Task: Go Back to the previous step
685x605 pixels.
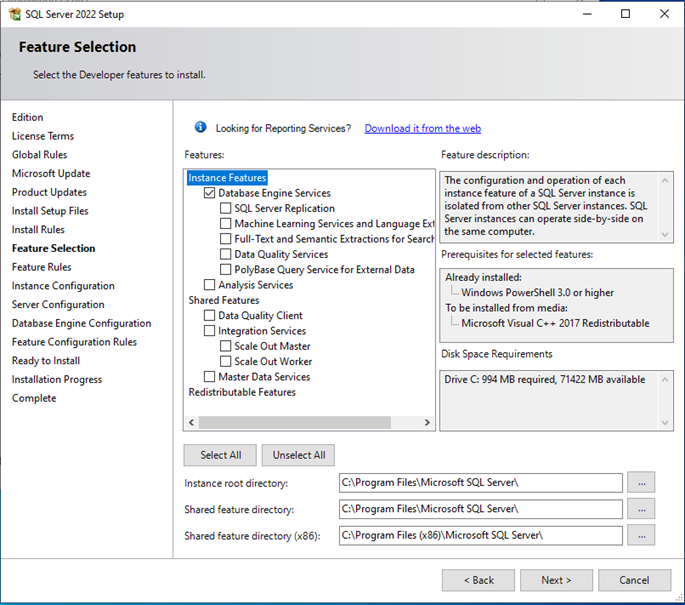Action: pos(478,580)
